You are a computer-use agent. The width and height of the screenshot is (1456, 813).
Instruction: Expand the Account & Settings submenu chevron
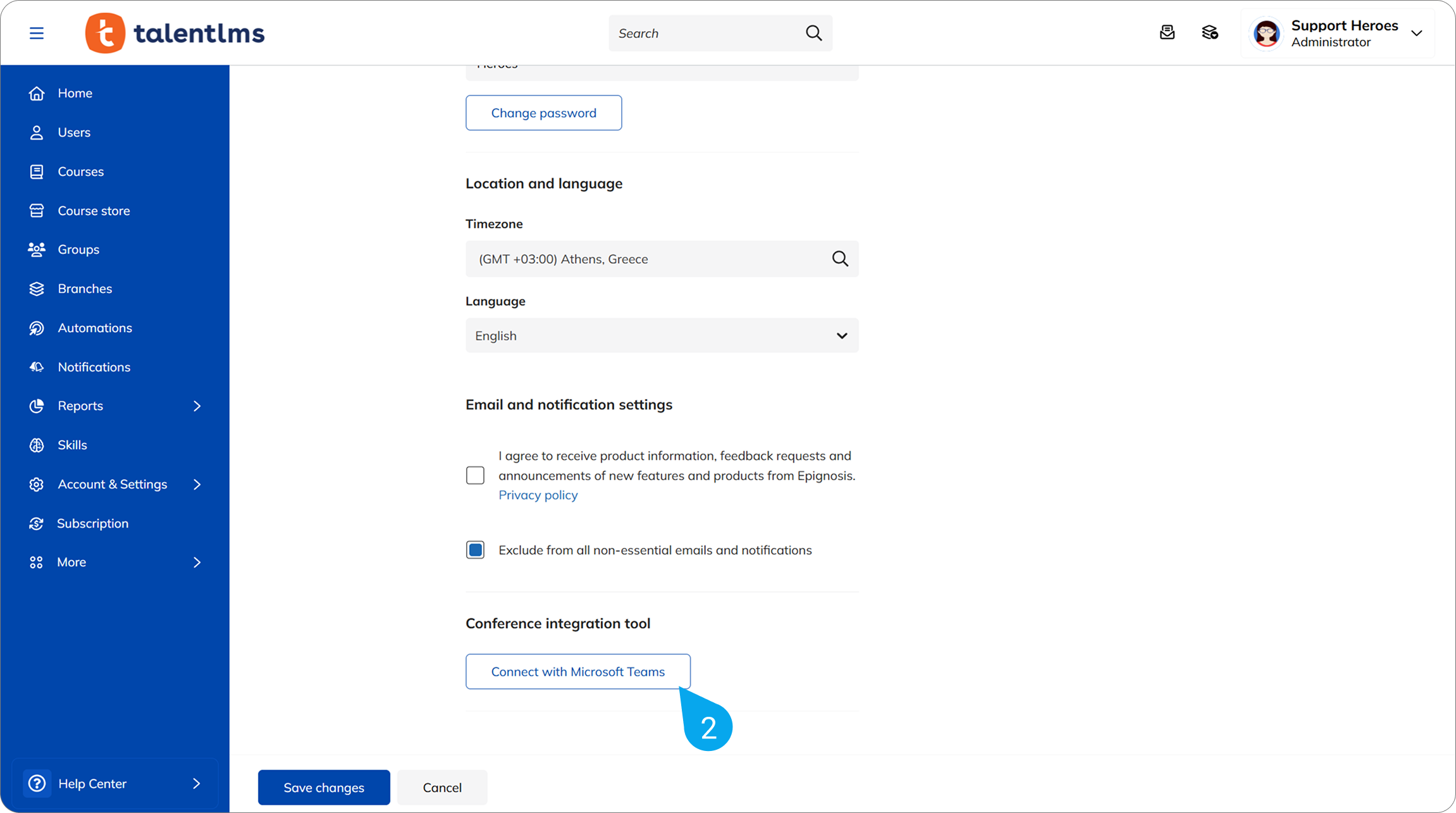(197, 484)
